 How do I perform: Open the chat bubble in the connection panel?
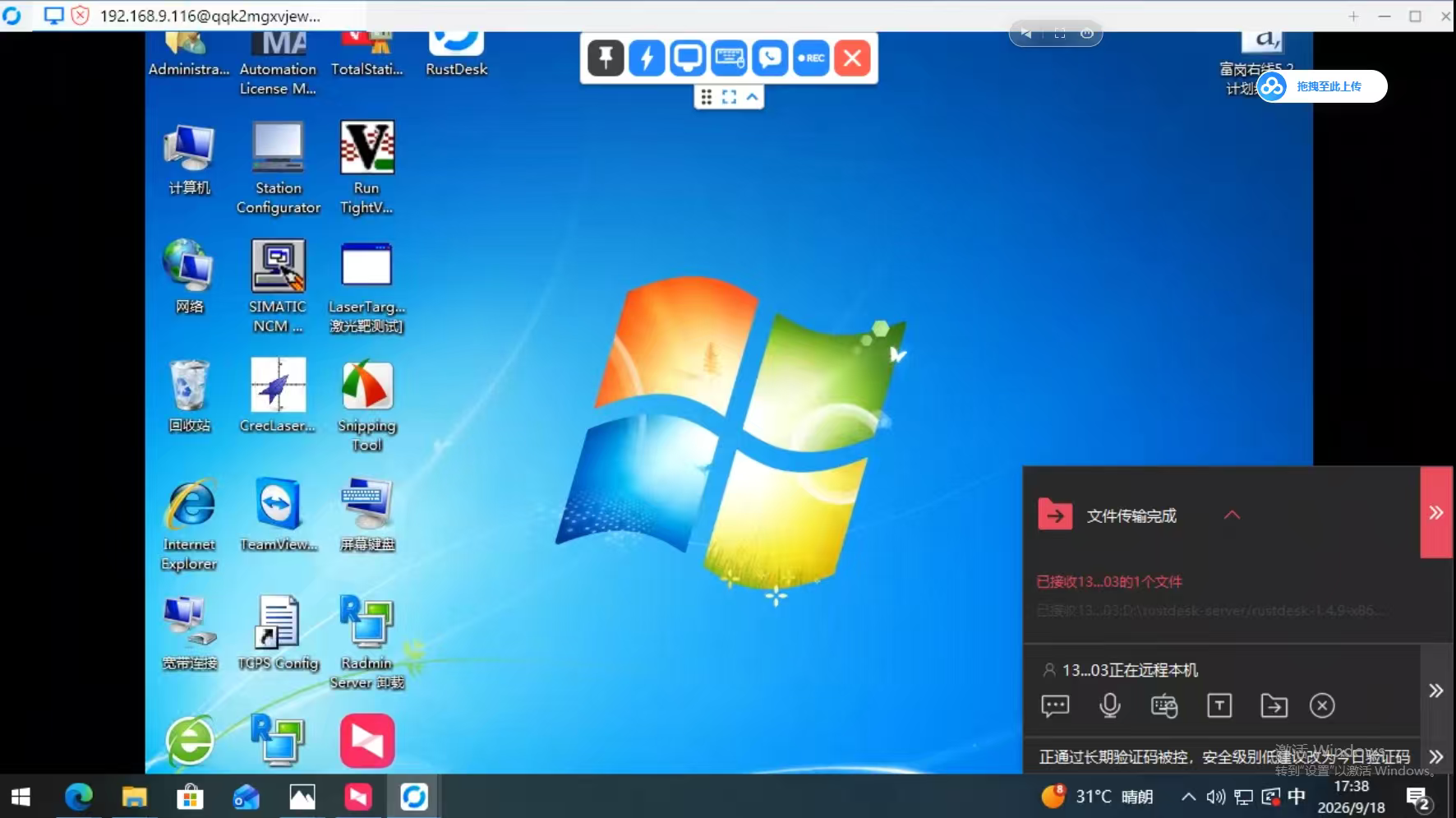coord(1055,705)
